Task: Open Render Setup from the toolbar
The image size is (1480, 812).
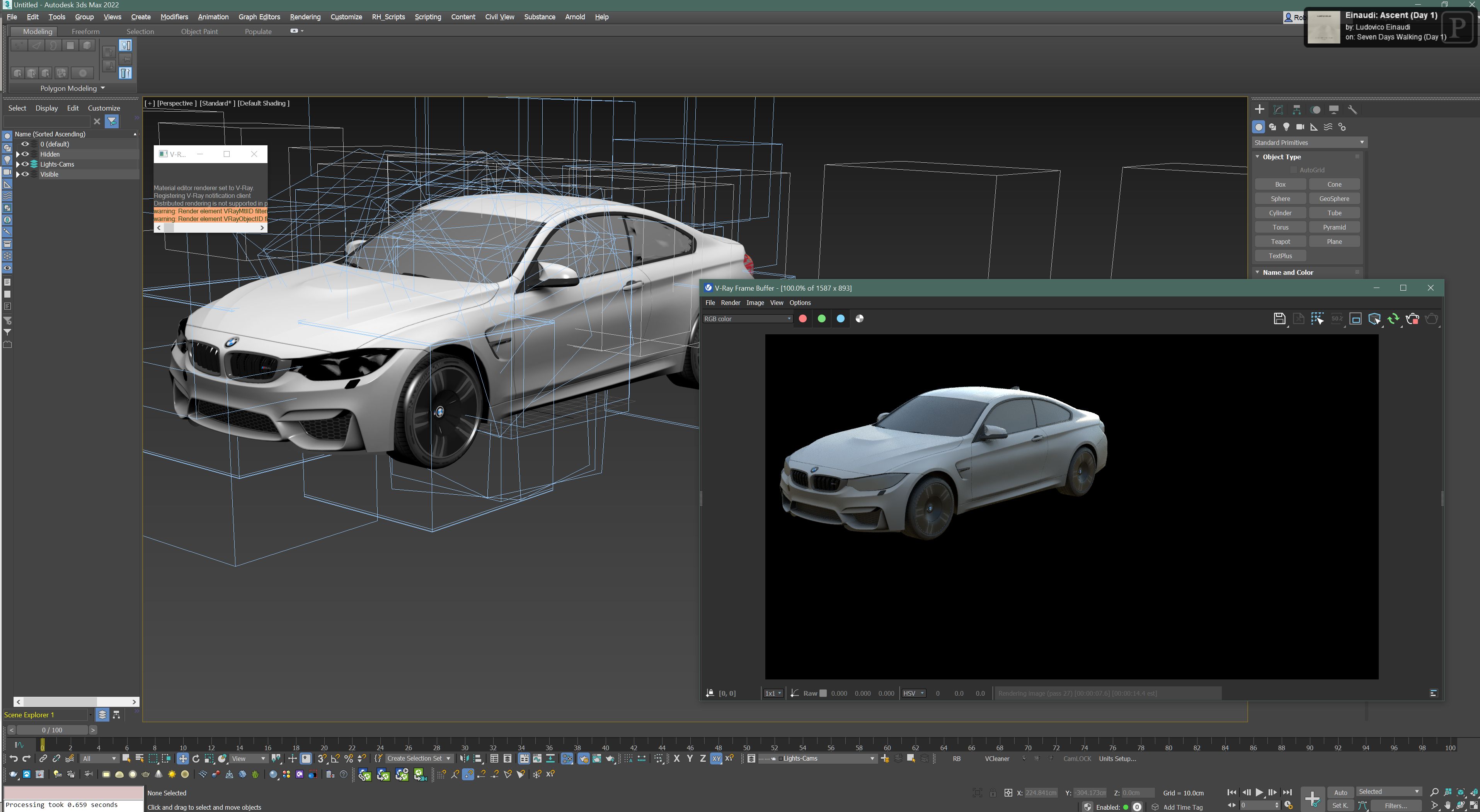Action: tap(584, 759)
